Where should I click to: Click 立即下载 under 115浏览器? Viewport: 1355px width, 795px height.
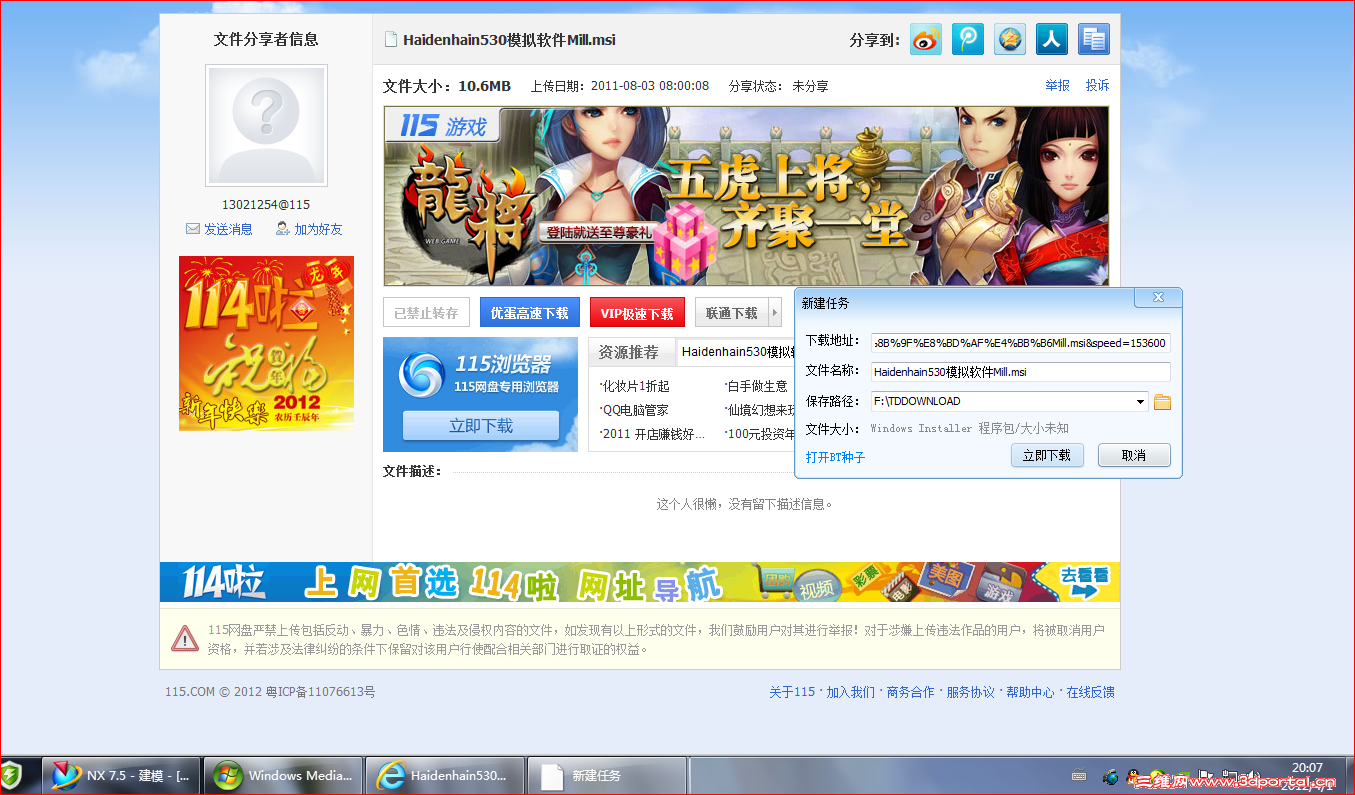pyautogui.click(x=481, y=426)
